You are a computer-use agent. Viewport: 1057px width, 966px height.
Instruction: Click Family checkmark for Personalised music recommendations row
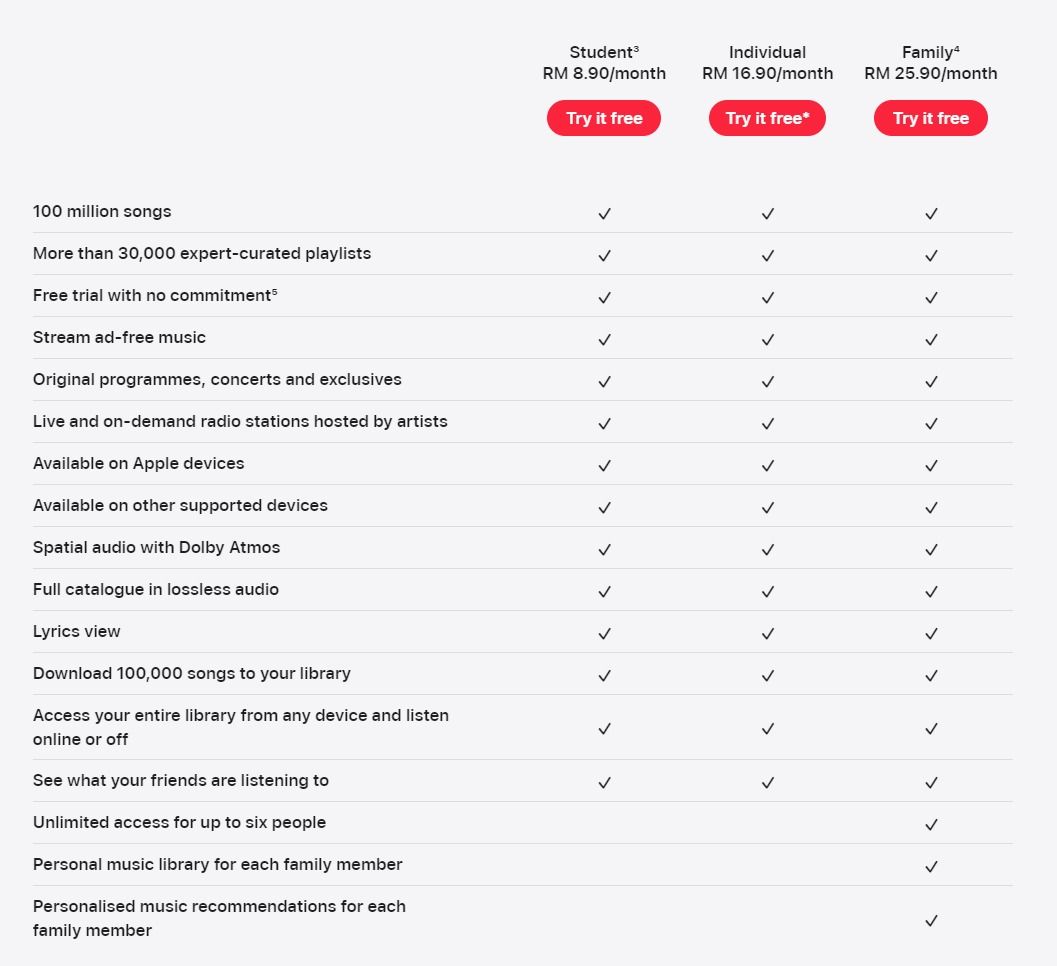pos(931,920)
